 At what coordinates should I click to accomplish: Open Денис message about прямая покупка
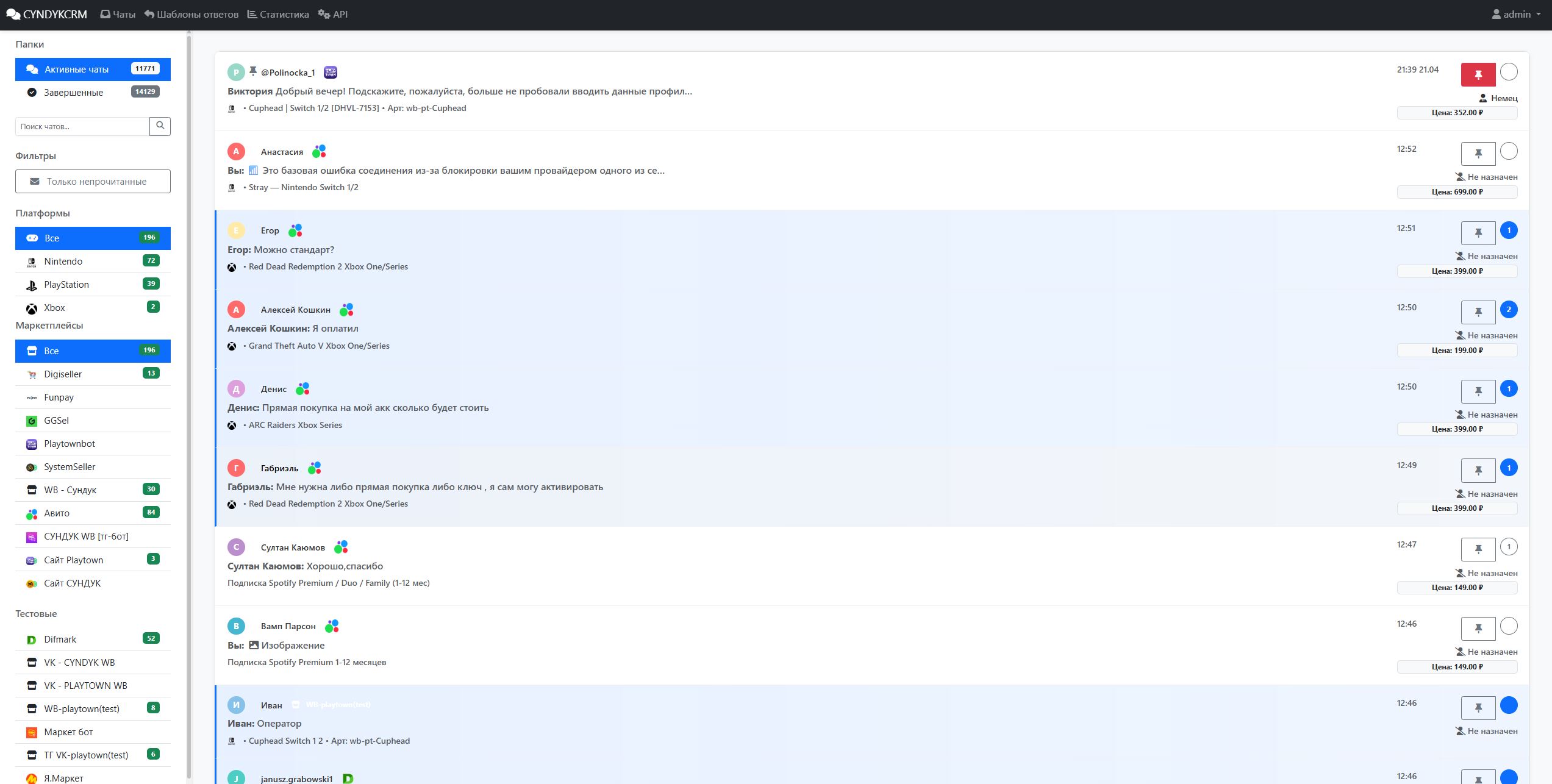coord(358,408)
